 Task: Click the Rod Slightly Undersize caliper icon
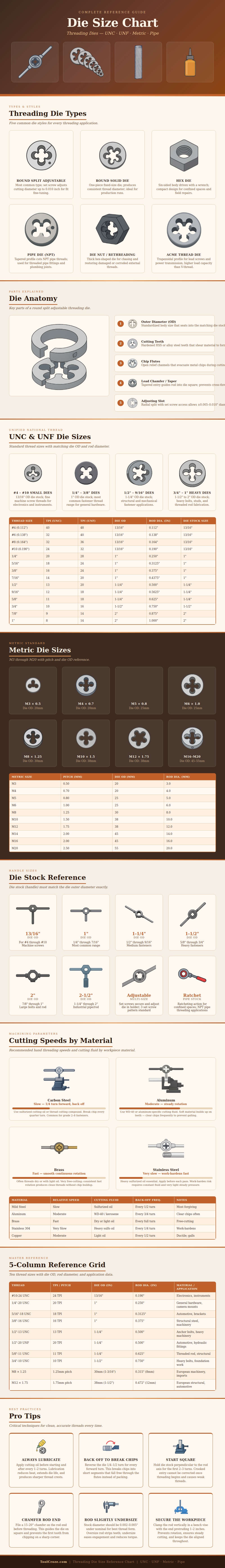point(111,1505)
